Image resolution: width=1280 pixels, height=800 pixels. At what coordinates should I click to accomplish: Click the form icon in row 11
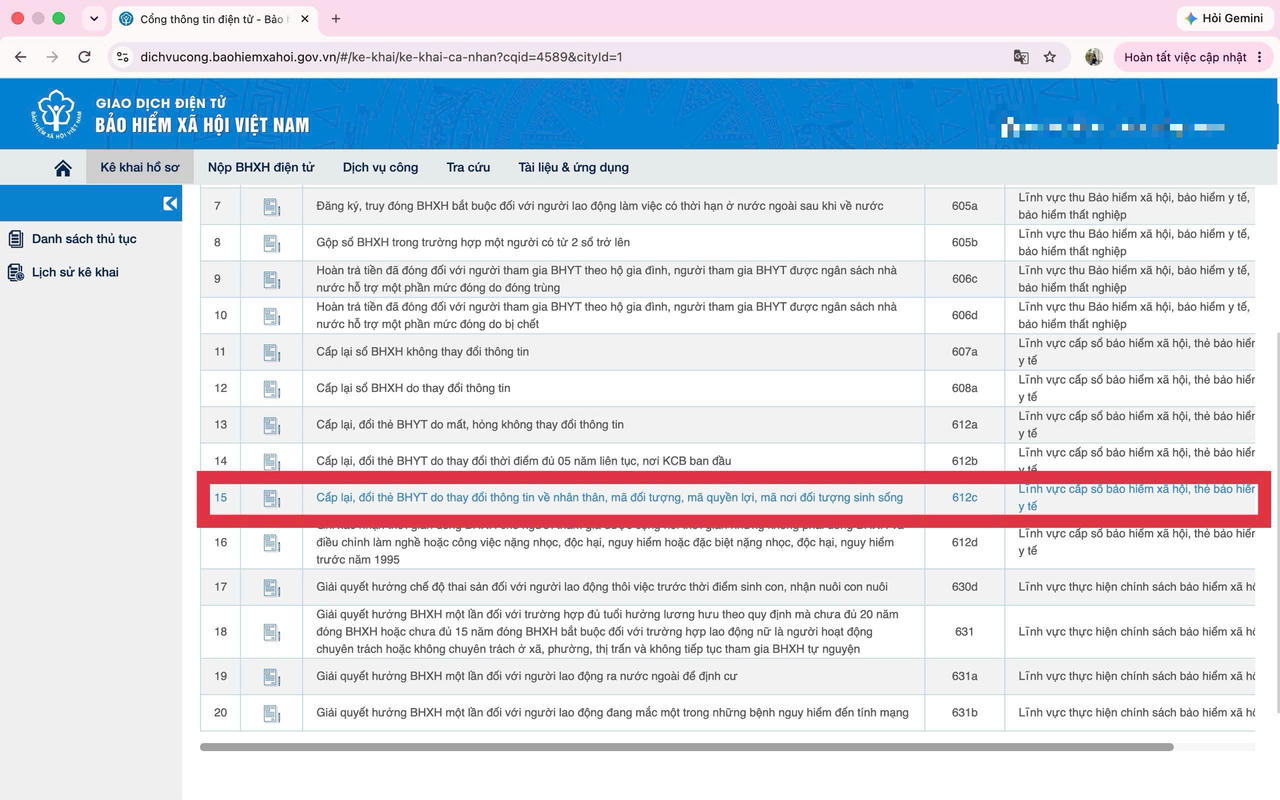pyautogui.click(x=272, y=352)
